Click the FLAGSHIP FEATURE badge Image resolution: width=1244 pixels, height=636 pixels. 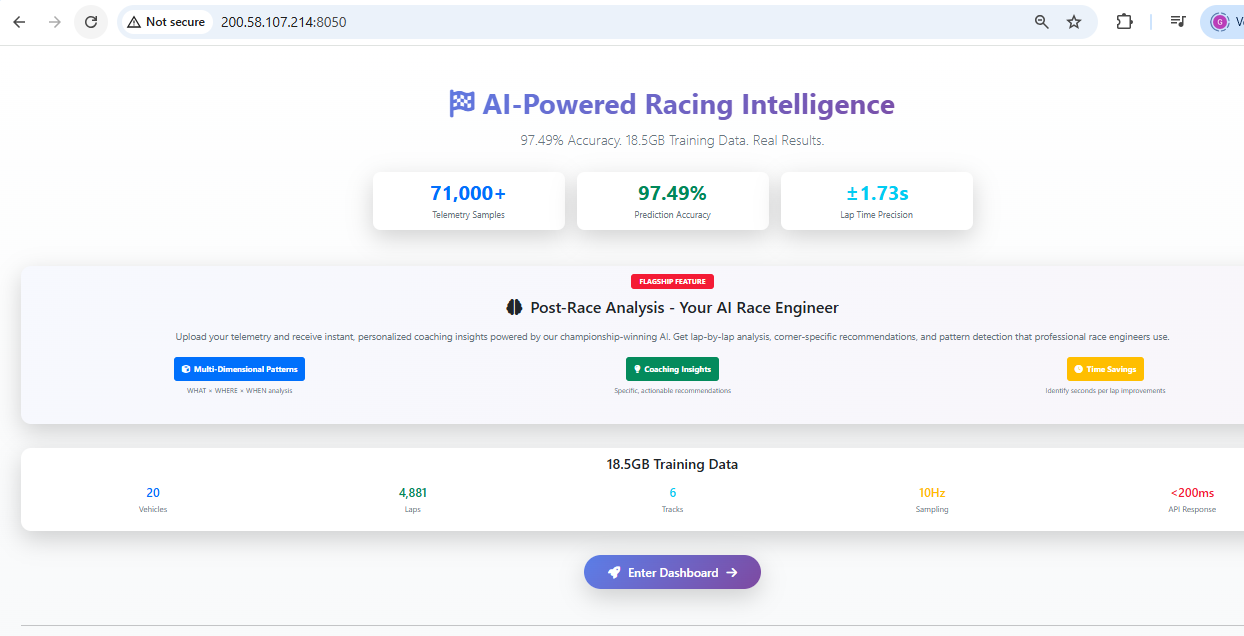point(672,282)
